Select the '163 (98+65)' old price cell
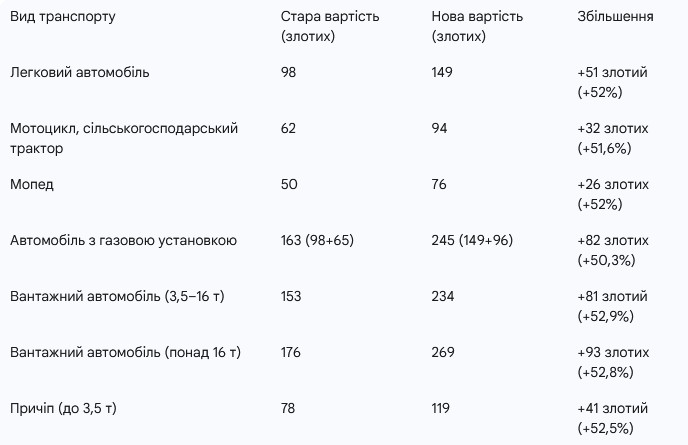This screenshot has width=688, height=445. coord(317,240)
